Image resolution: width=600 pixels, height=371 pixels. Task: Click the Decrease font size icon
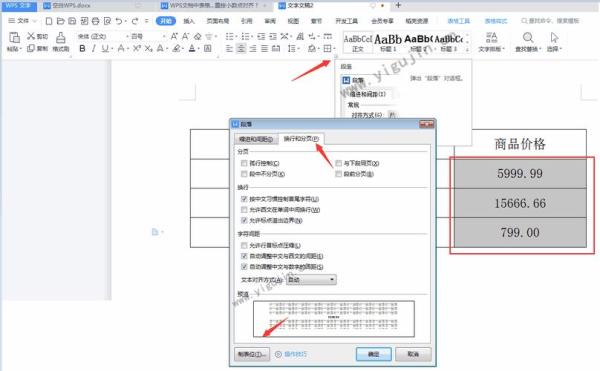[x=186, y=36]
